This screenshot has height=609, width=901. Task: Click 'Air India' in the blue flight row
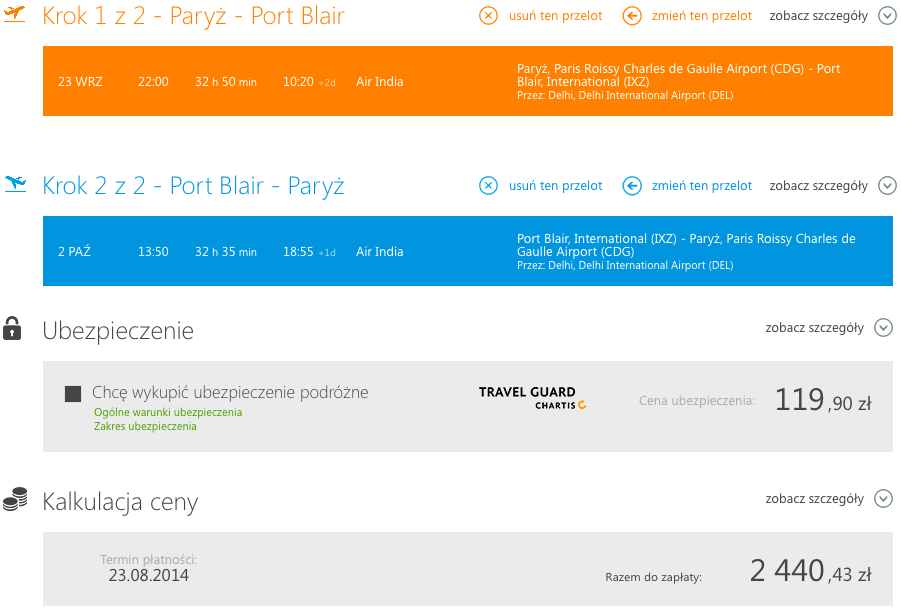click(x=379, y=252)
